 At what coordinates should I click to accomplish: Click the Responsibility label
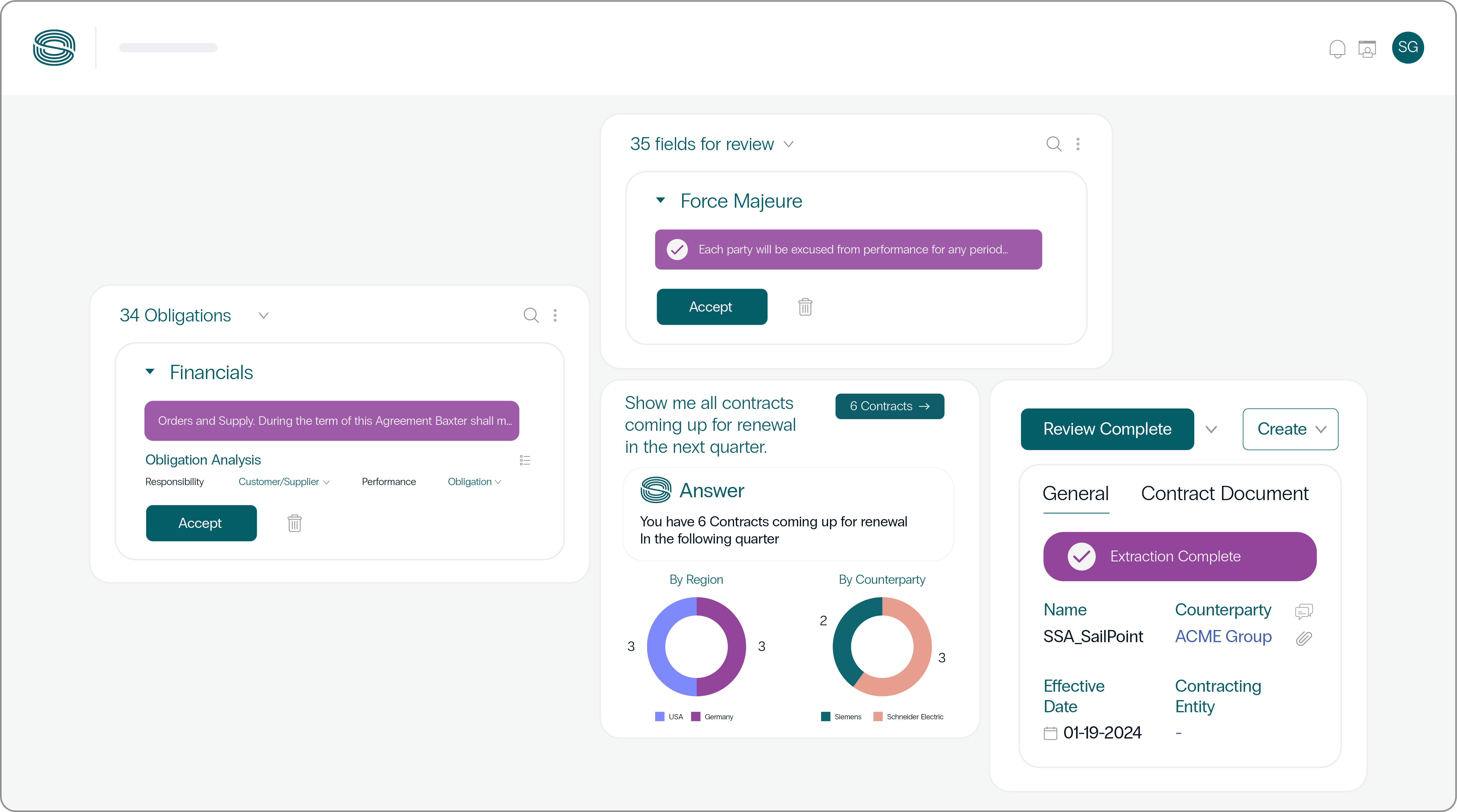pos(174,482)
